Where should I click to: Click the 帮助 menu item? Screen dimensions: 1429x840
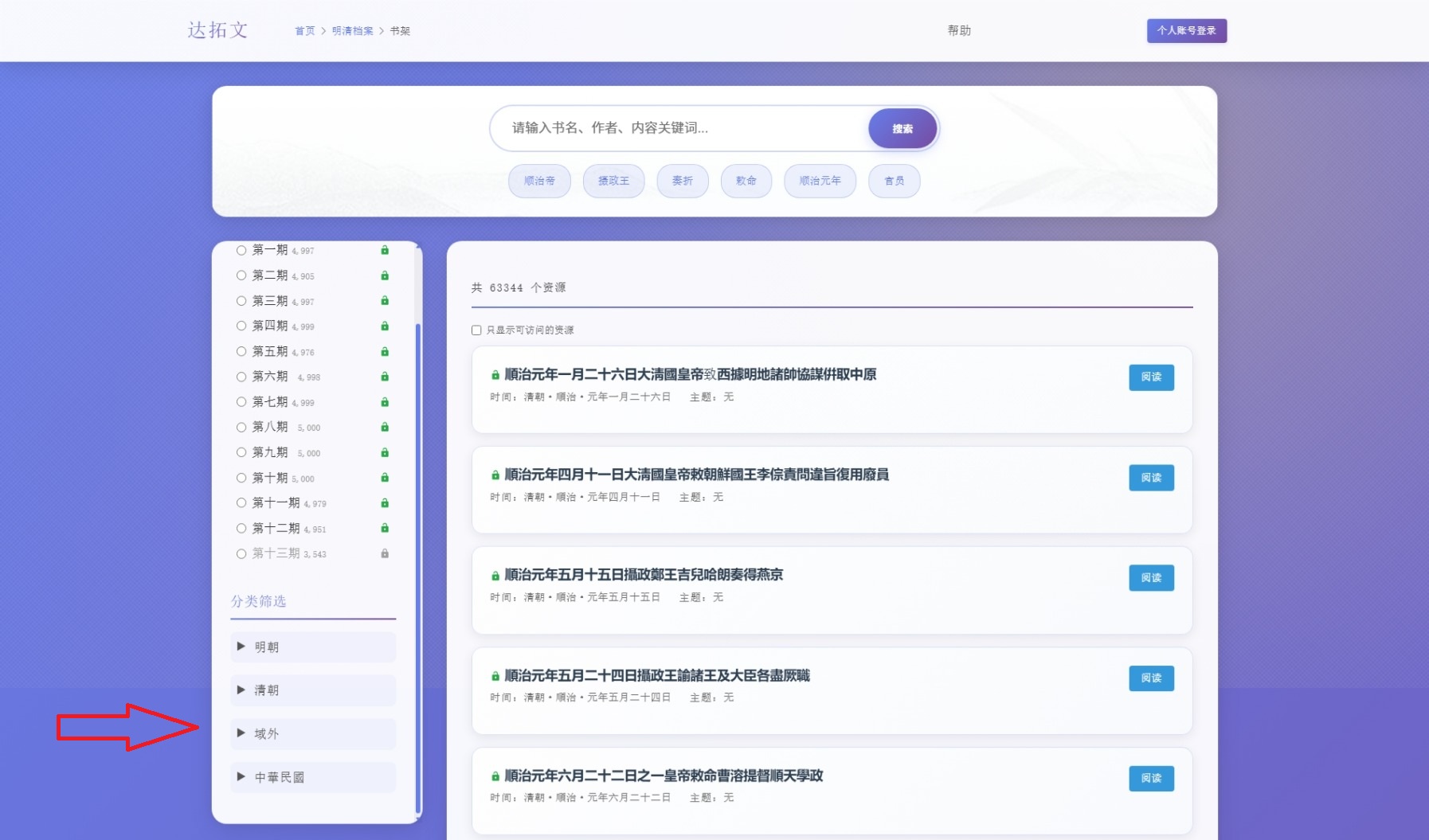[960, 31]
